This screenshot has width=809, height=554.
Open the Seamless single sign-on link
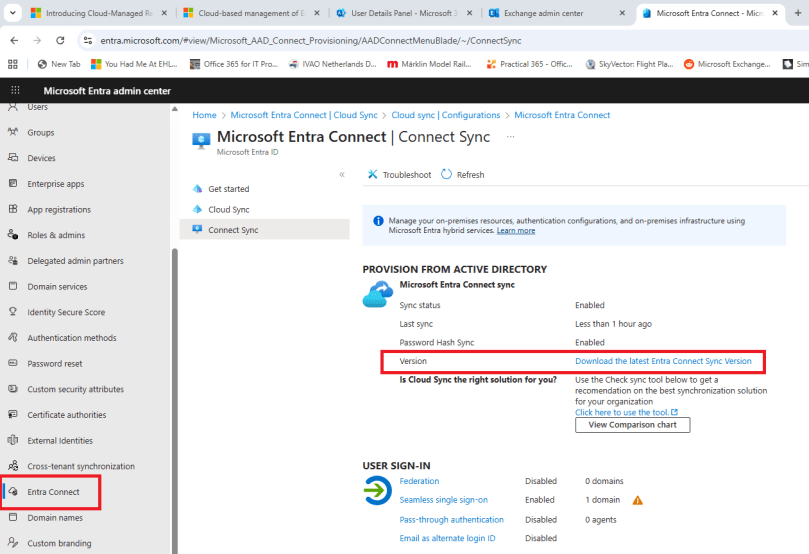(443, 500)
